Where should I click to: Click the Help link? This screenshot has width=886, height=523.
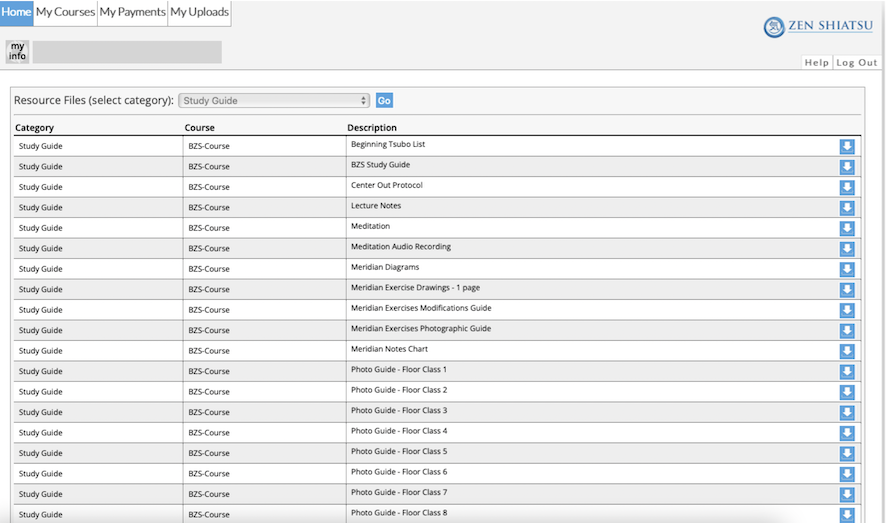tap(816, 63)
